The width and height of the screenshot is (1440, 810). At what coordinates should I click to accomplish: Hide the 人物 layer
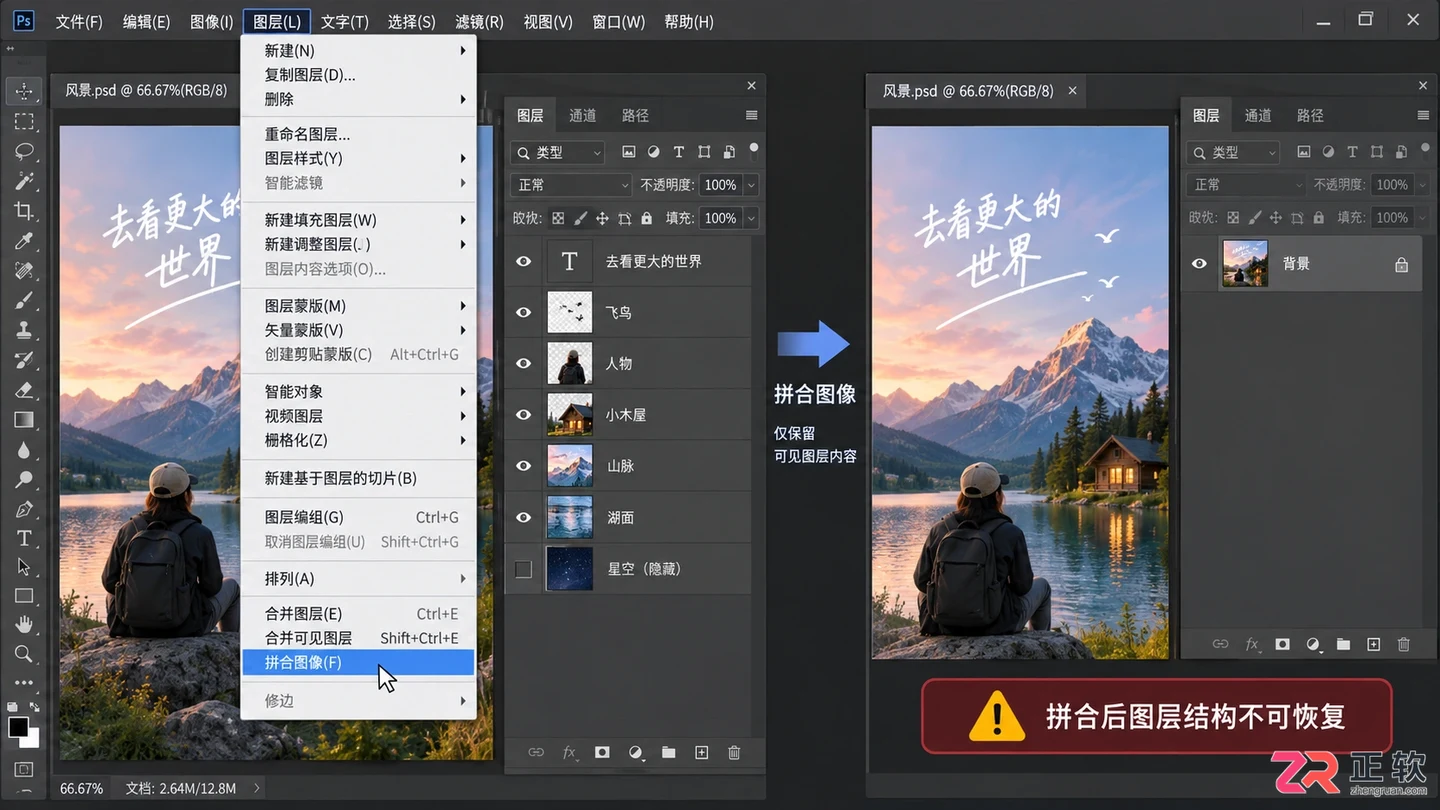tap(523, 364)
